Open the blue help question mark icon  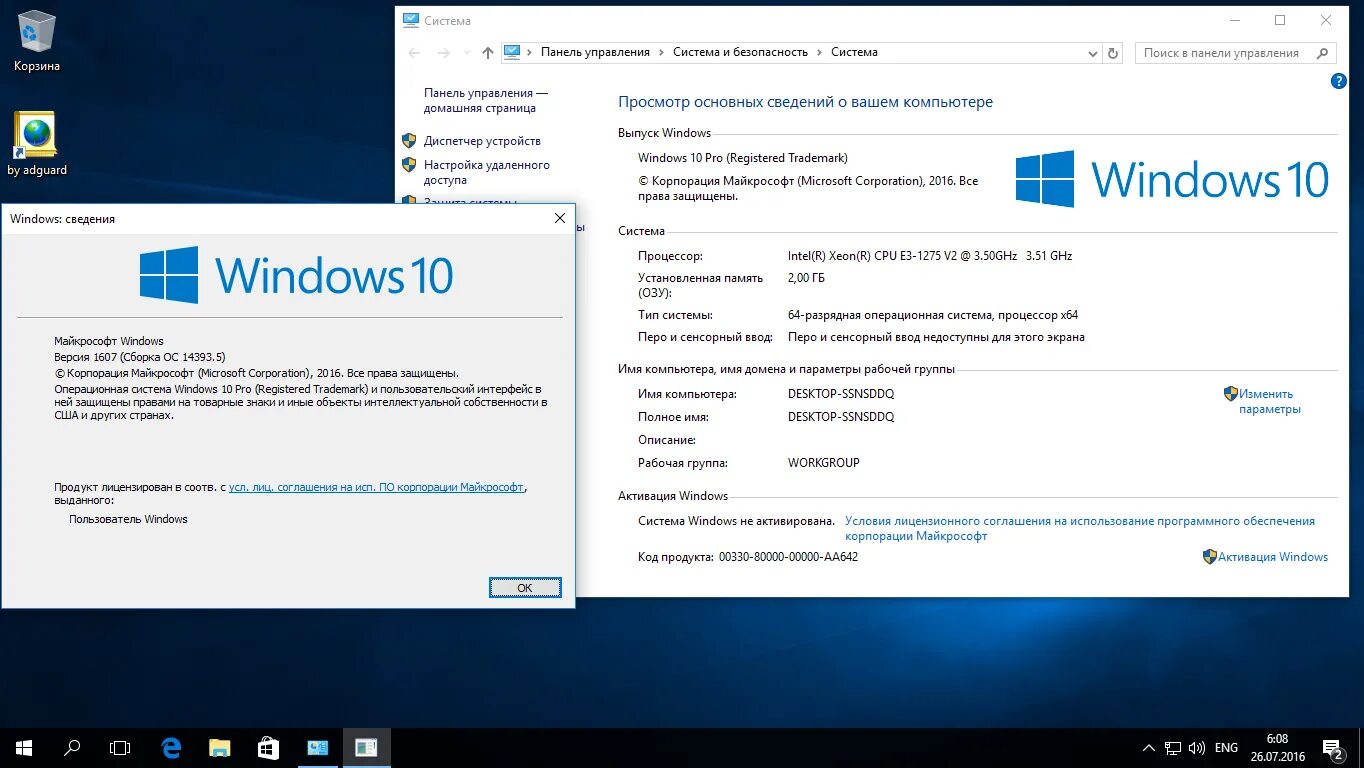(1339, 82)
